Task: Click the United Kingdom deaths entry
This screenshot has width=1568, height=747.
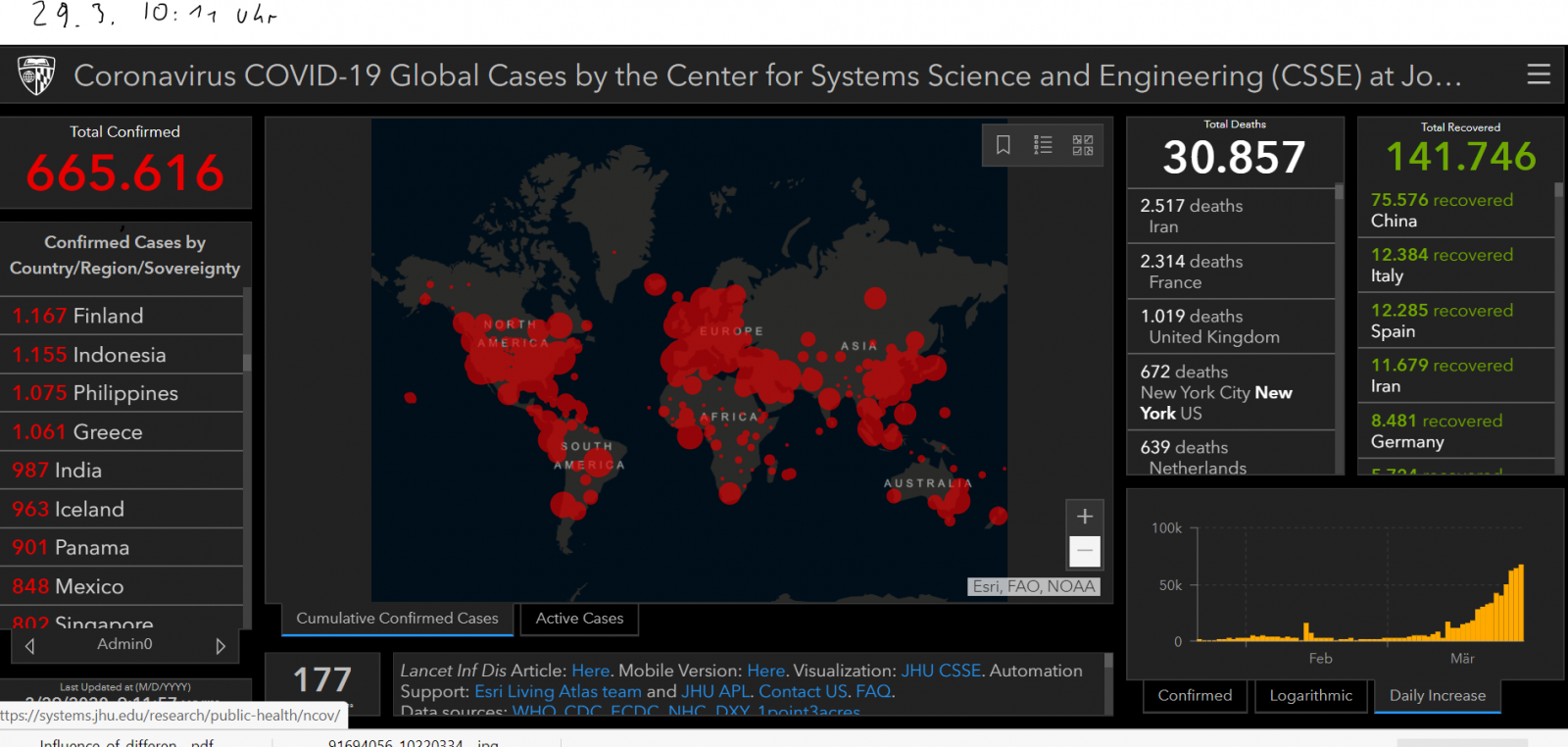Action: (x=1231, y=326)
